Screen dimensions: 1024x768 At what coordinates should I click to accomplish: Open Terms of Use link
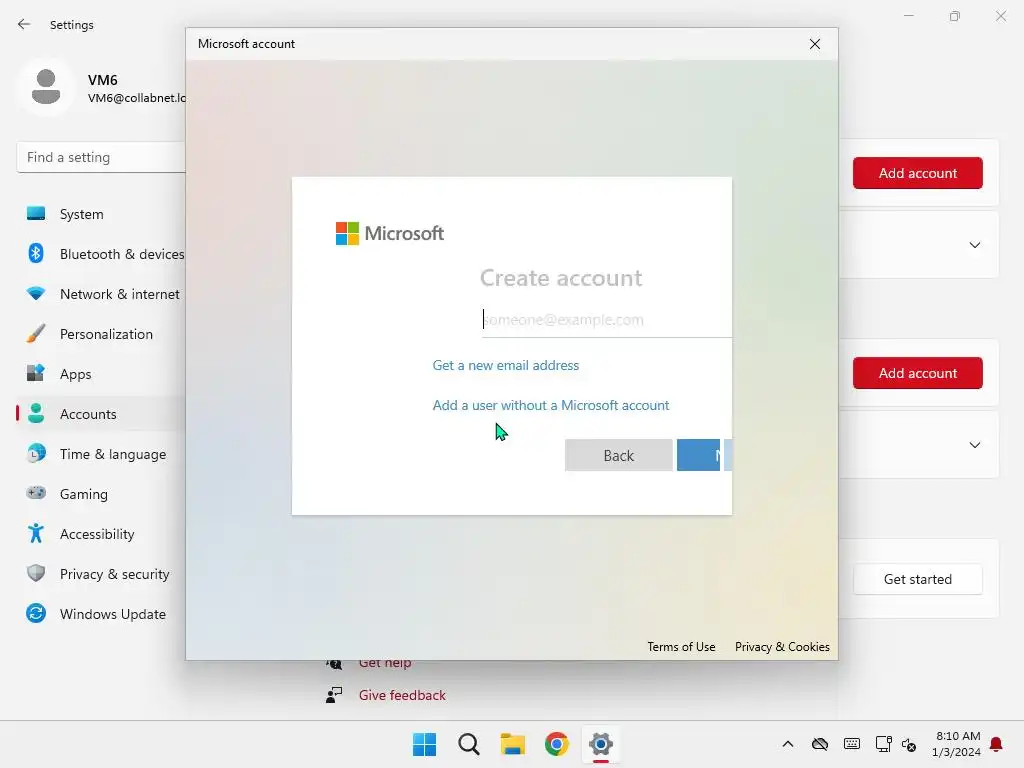[x=681, y=647]
